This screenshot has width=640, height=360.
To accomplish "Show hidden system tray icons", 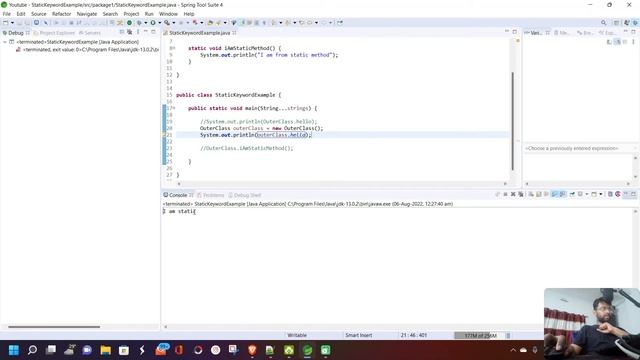I will (x=513, y=350).
